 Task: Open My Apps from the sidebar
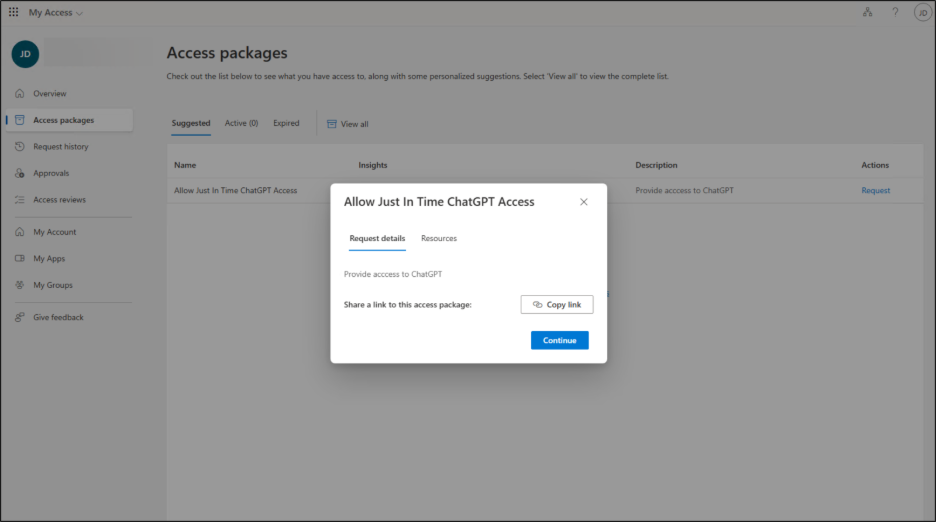pyautogui.click(x=49, y=258)
